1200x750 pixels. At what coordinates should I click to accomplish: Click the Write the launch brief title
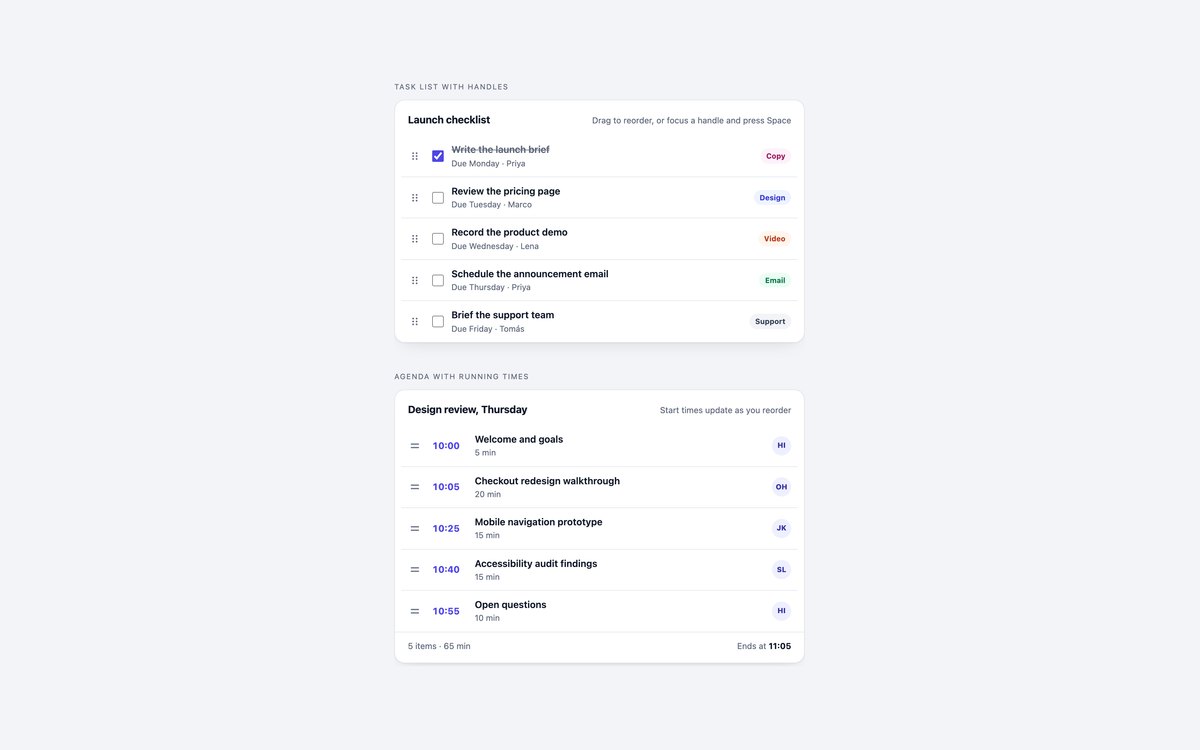[500, 150]
